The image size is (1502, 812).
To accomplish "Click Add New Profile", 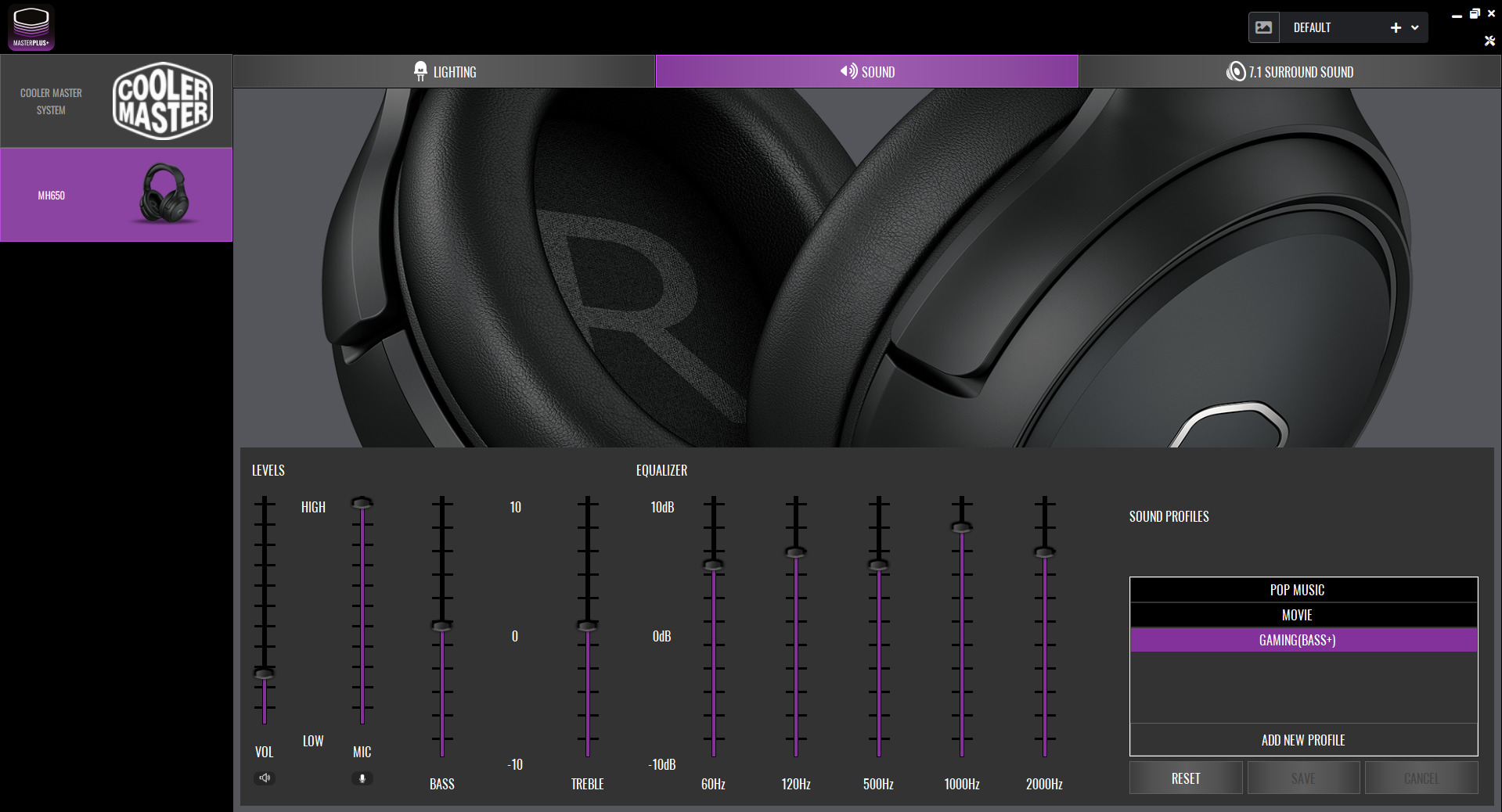I will (1302, 740).
